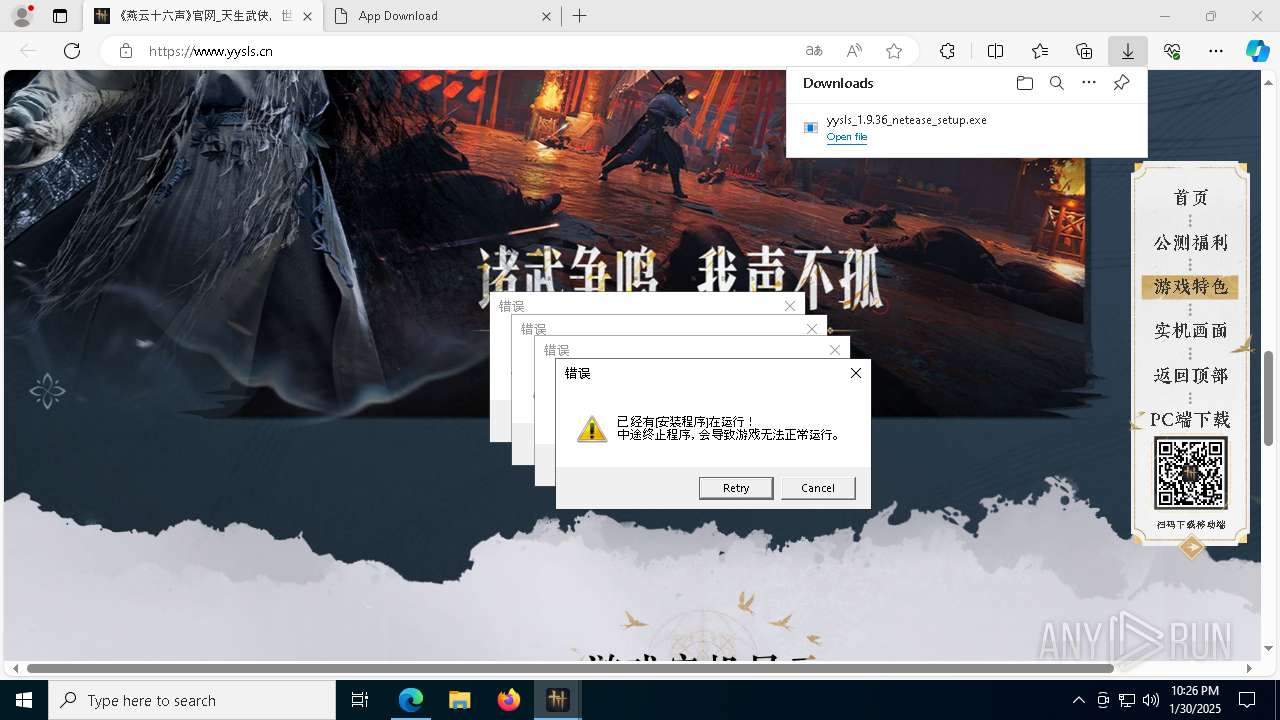Click the translate page icon

point(814,51)
